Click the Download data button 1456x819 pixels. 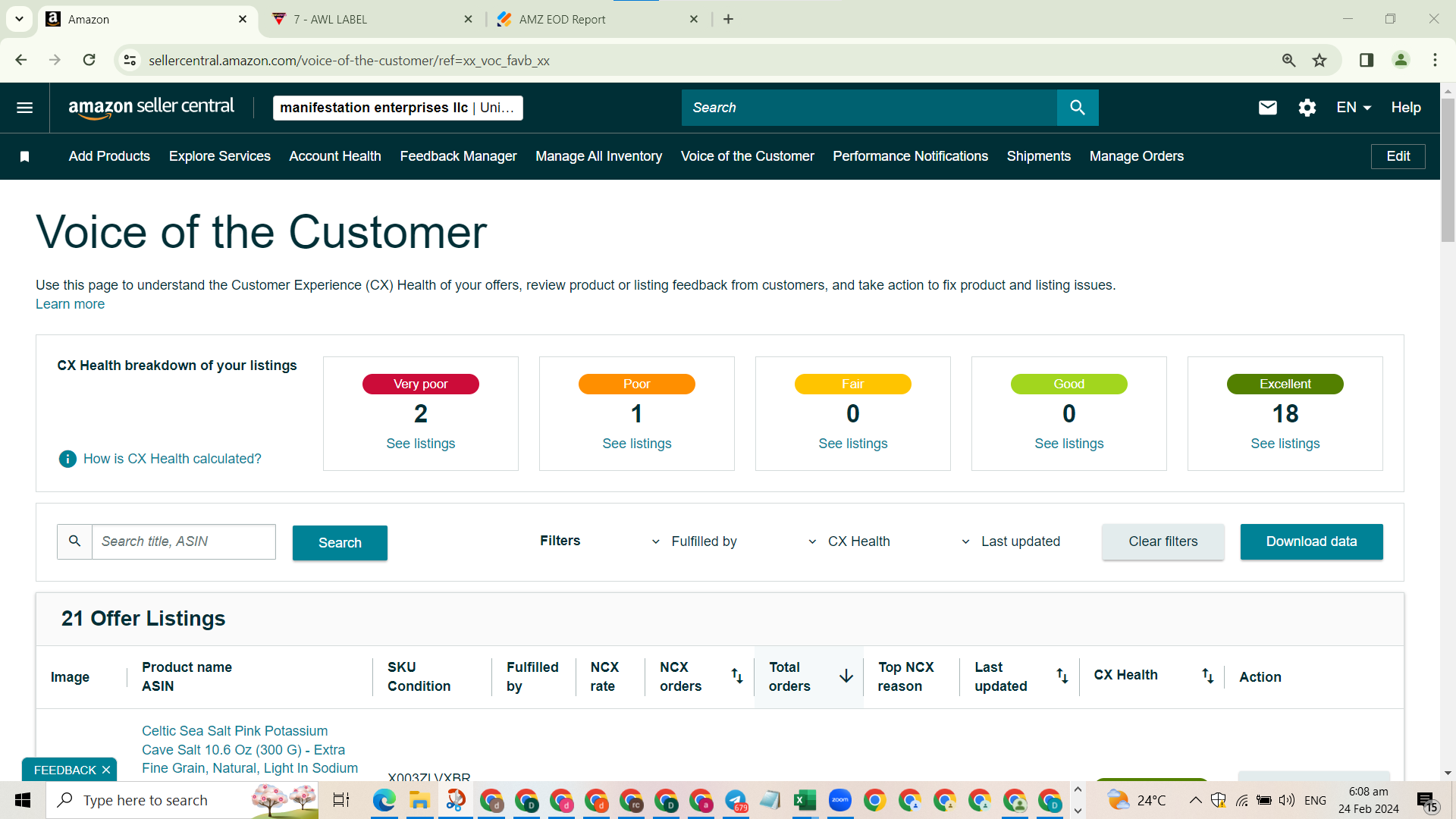pos(1312,541)
